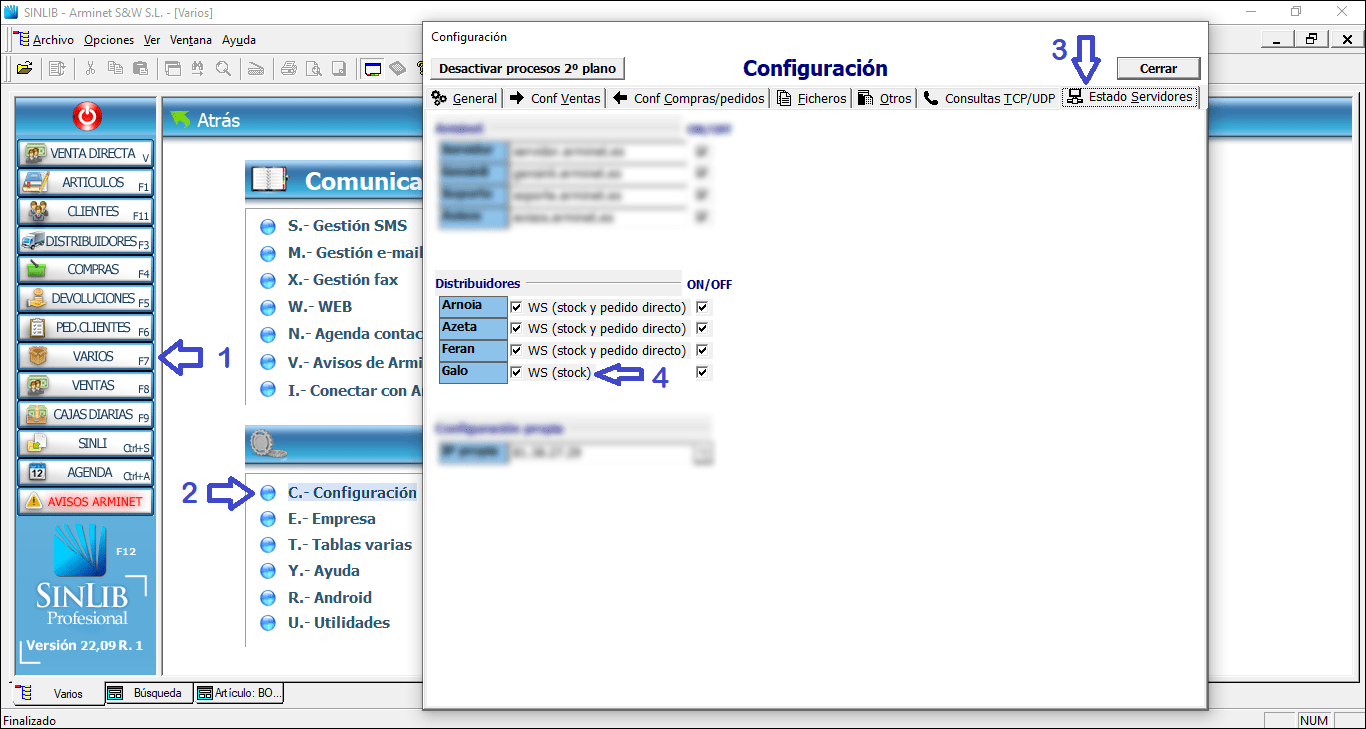
Task: Click the screen monitor toolbar icon
Action: click(x=373, y=69)
